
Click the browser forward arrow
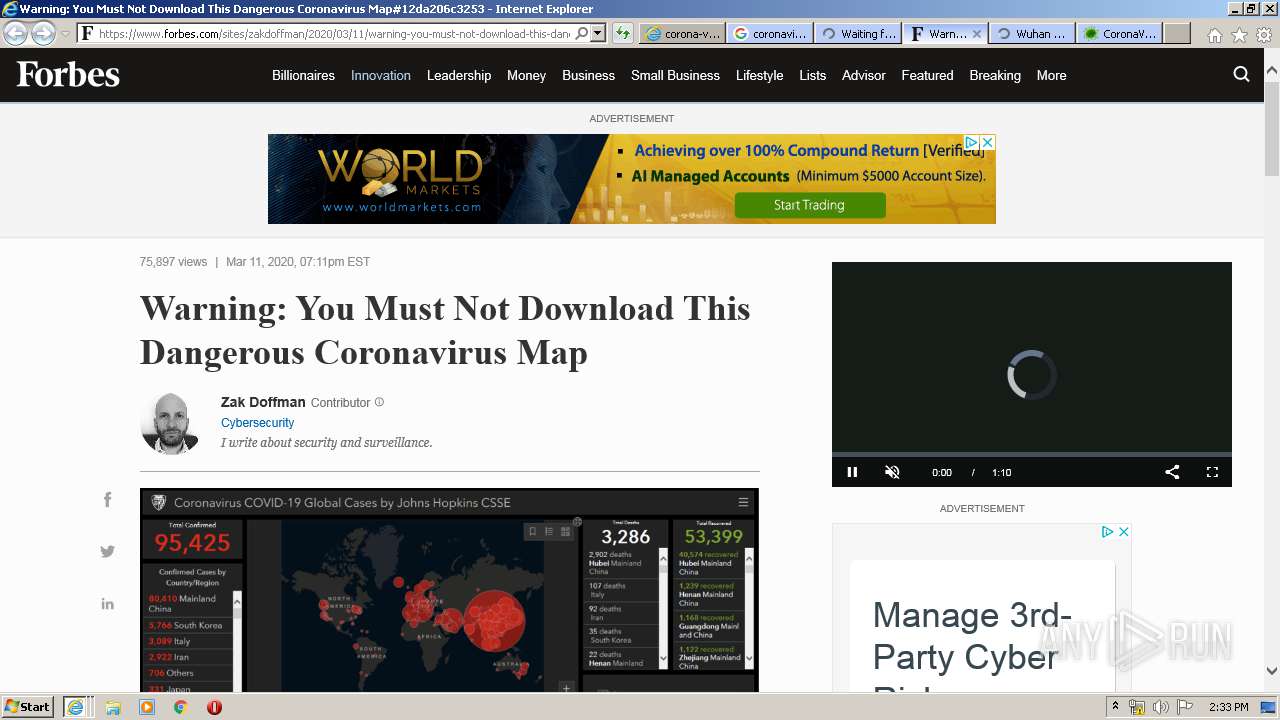click(43, 33)
